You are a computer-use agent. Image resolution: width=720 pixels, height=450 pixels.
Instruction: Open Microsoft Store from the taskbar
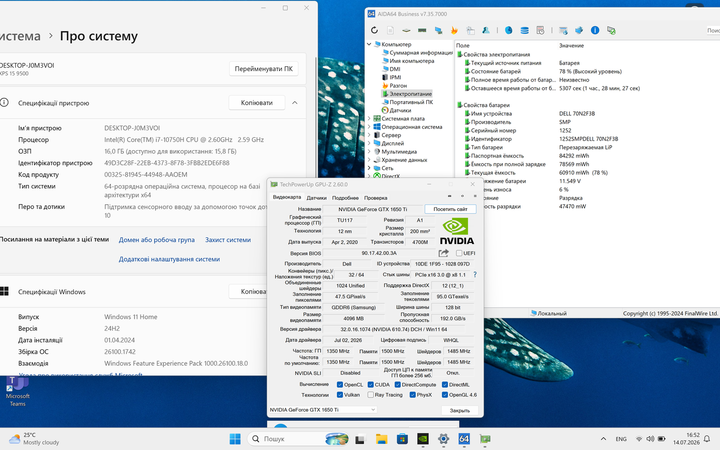coord(402,439)
